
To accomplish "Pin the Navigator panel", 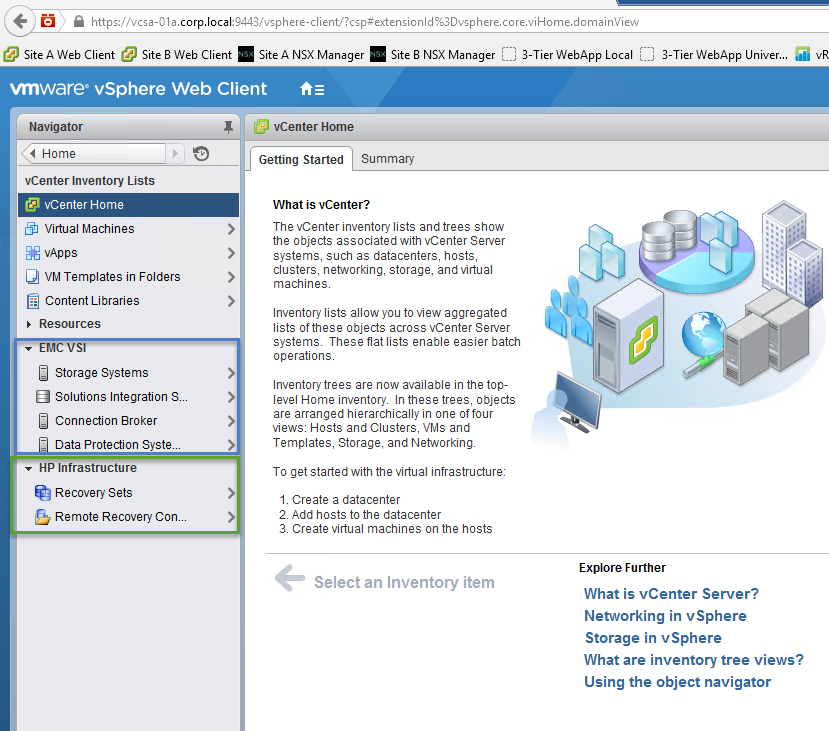I will click(228, 127).
